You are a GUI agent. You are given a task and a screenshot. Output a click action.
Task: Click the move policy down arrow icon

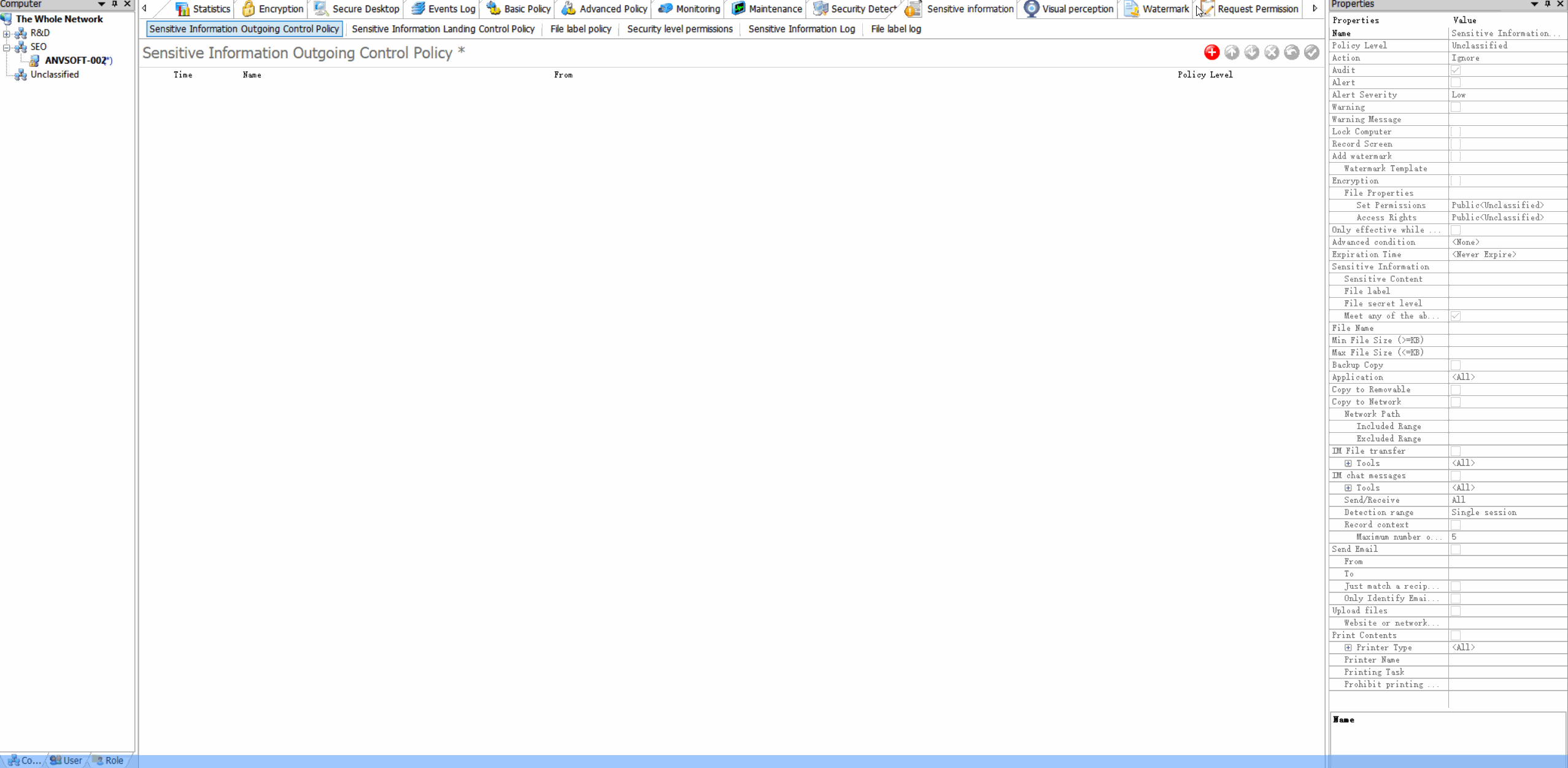(x=1251, y=53)
